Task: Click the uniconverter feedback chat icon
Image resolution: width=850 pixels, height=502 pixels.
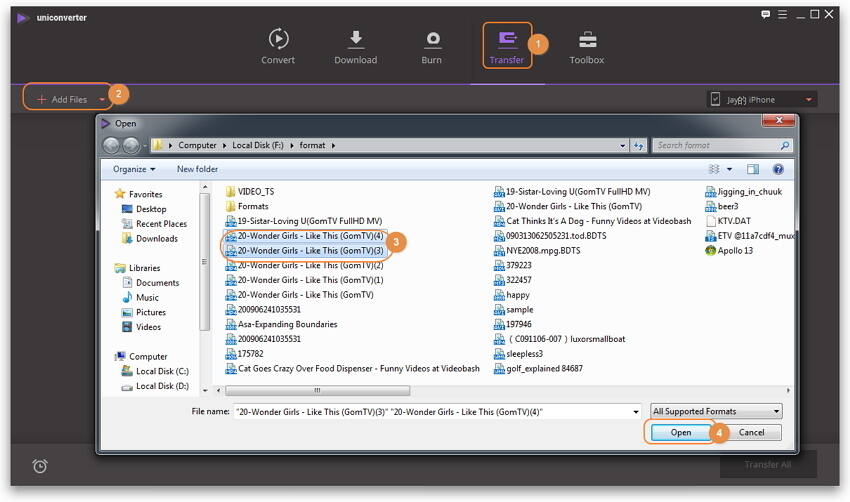Action: 765,15
